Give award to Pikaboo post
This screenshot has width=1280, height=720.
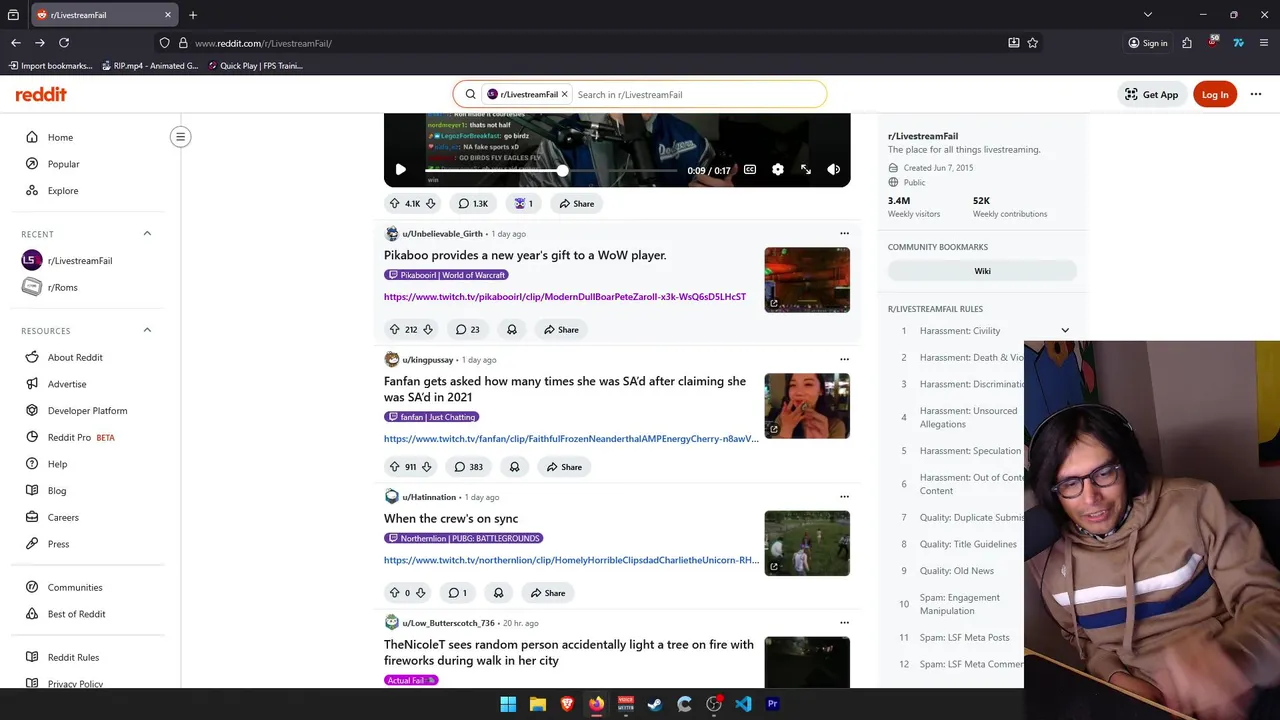[512, 330]
